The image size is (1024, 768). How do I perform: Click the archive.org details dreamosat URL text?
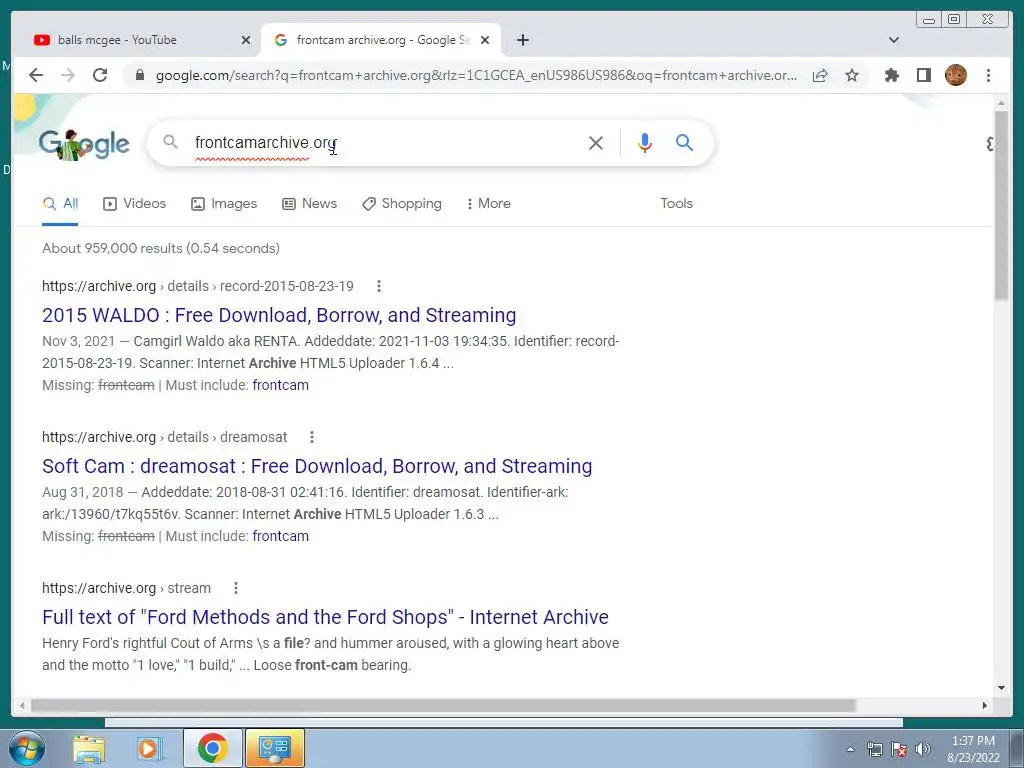165,437
